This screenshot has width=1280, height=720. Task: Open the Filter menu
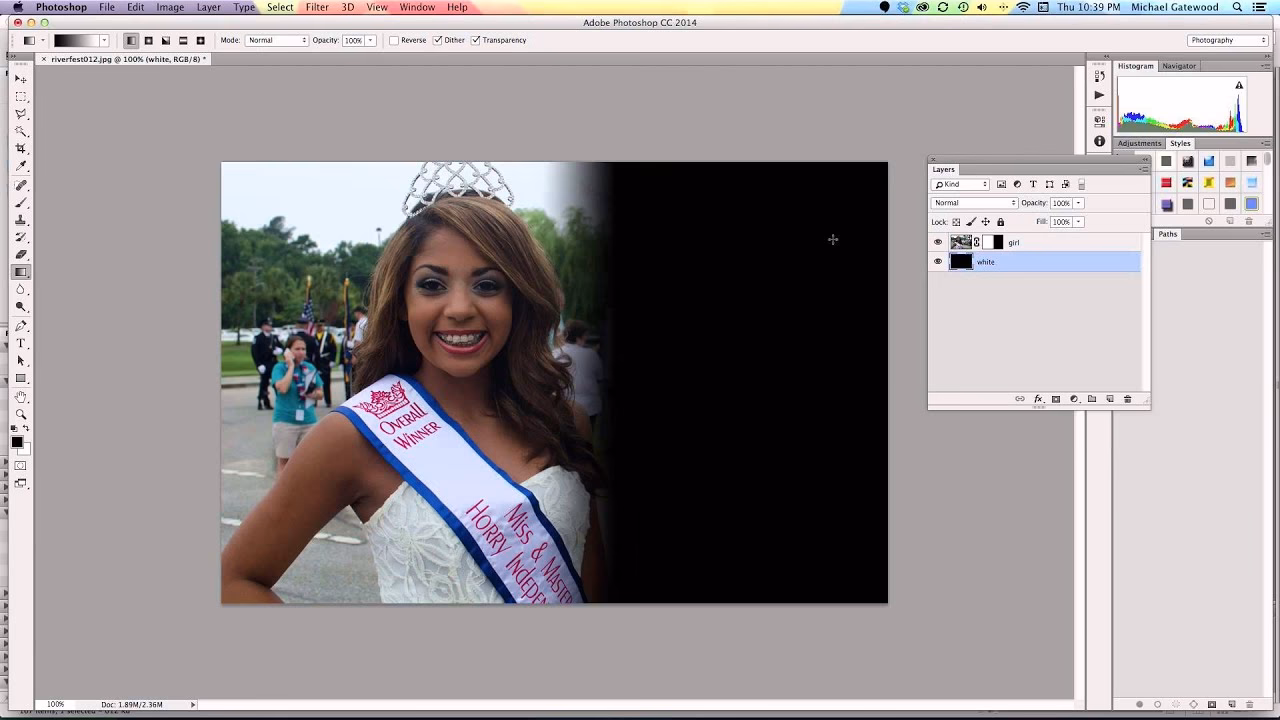[x=317, y=7]
